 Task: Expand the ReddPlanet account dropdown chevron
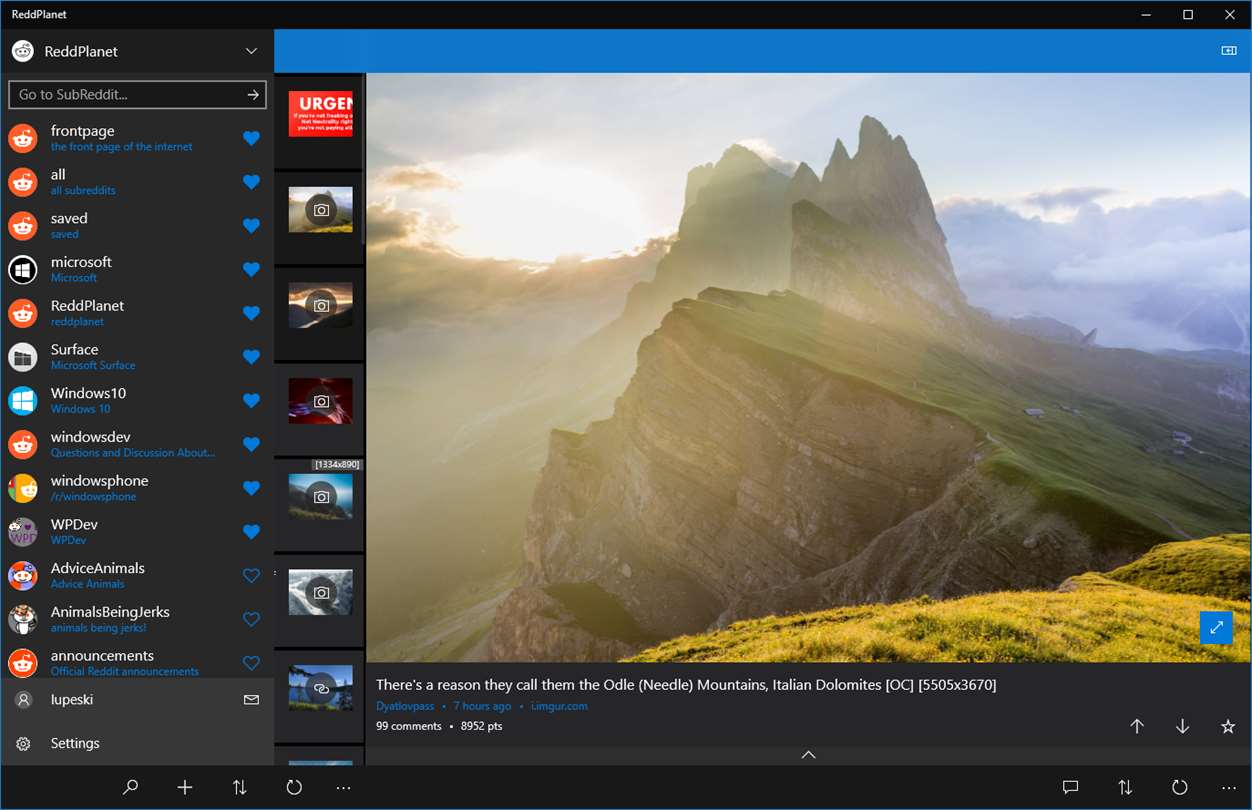tap(251, 51)
